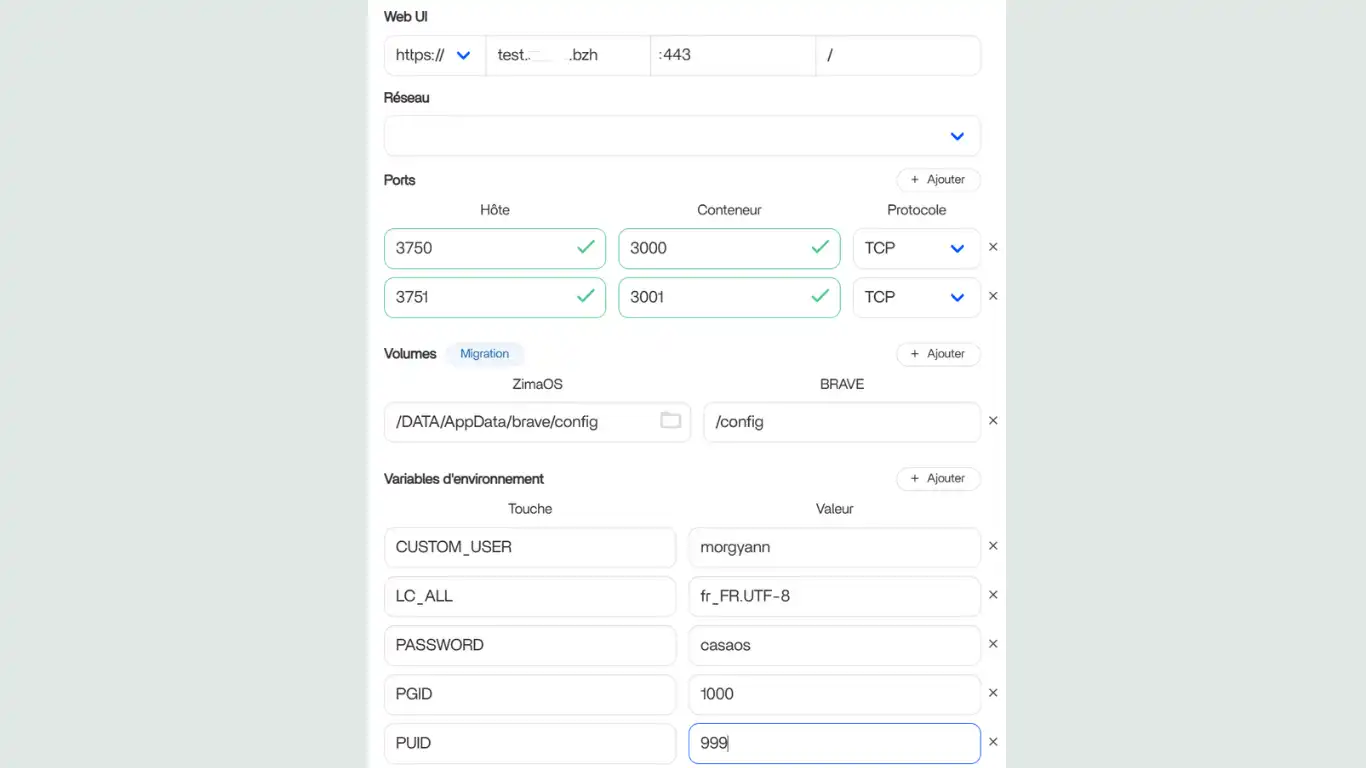
Task: Click the Migration badge next to Volumes
Action: pos(485,354)
